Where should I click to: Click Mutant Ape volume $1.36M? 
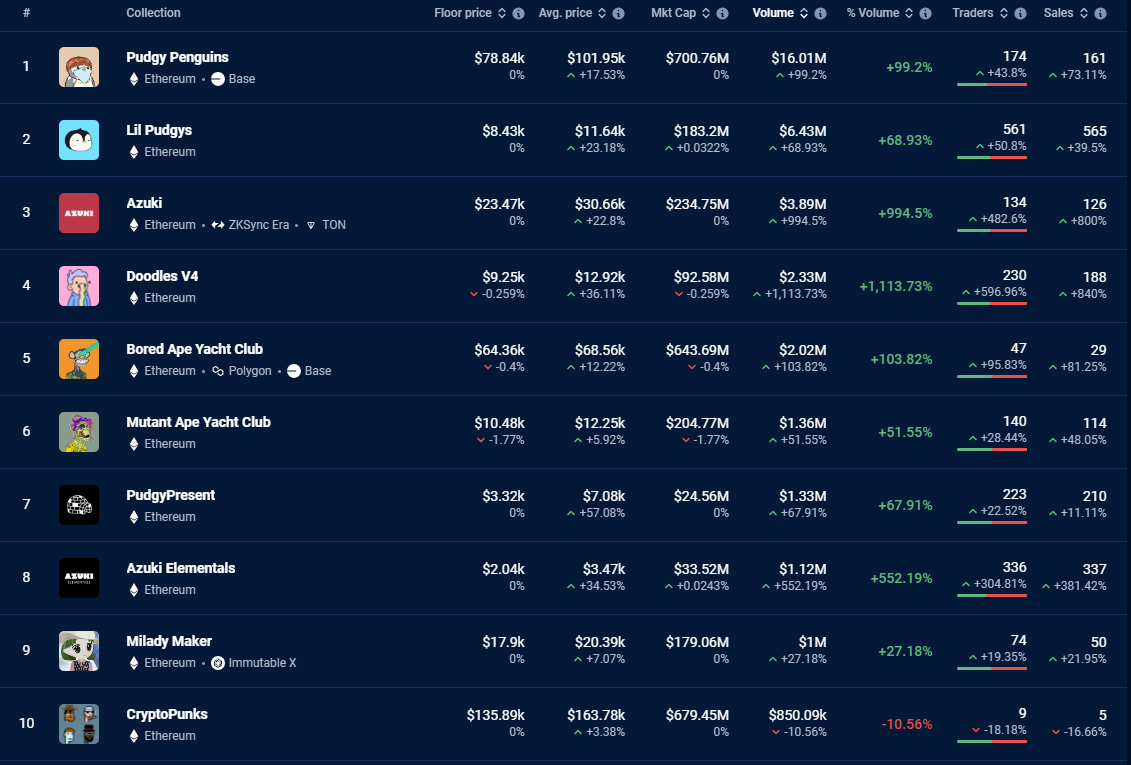click(x=803, y=423)
